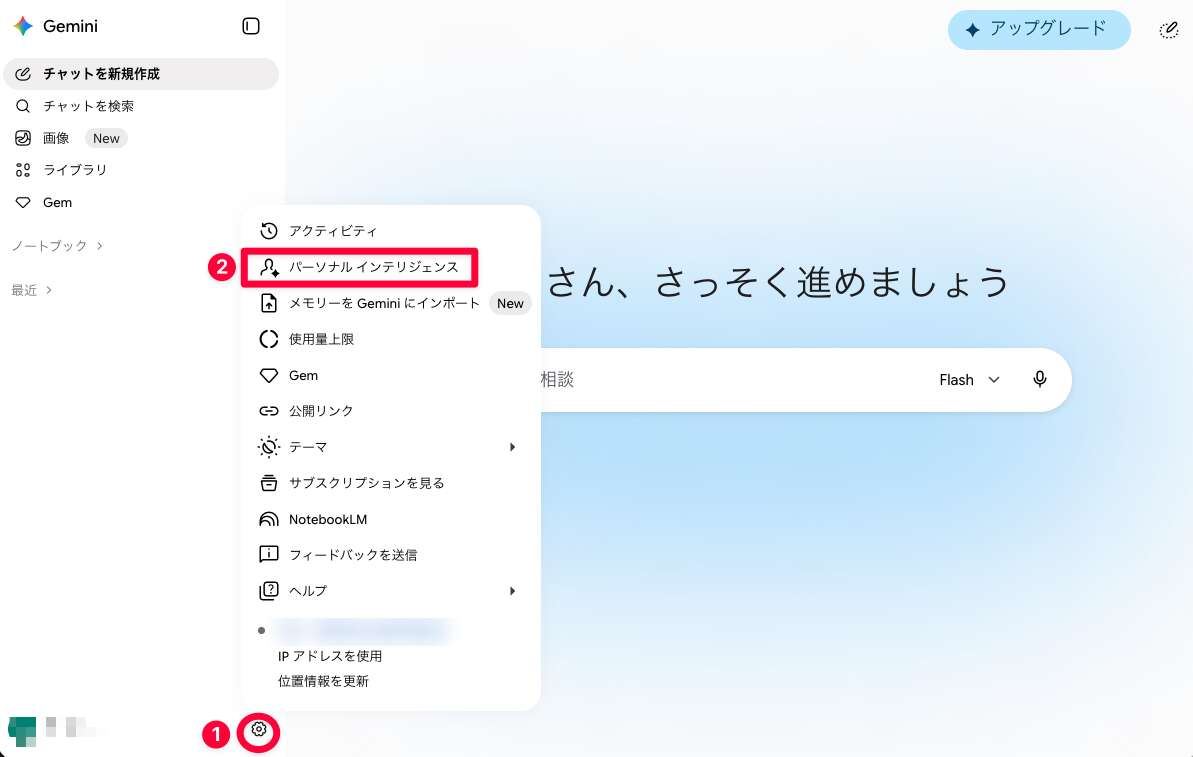Viewport: 1193px width, 757px height.
Task: Open ライブラリ in the sidebar
Action: click(x=141, y=170)
